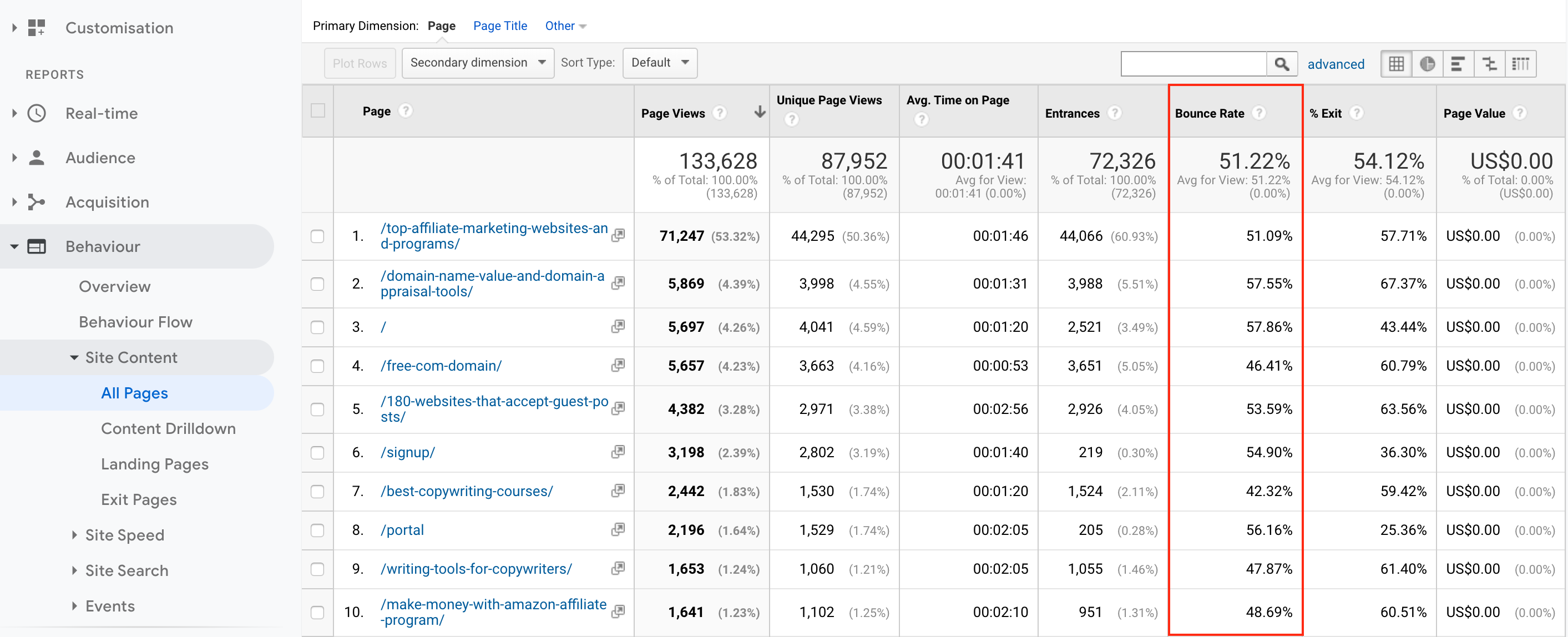The width and height of the screenshot is (1568, 637).
Task: Open the Secondary dimension dropdown
Action: point(478,62)
